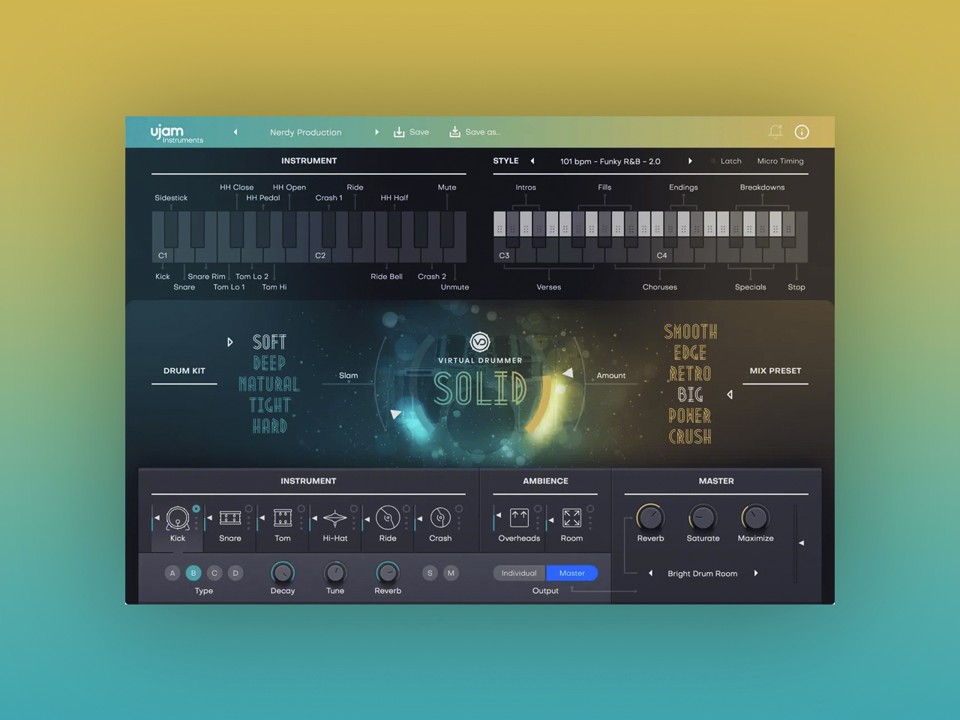Select the Snare instrument icon
Image resolution: width=960 pixels, height=720 pixels.
click(x=230, y=518)
